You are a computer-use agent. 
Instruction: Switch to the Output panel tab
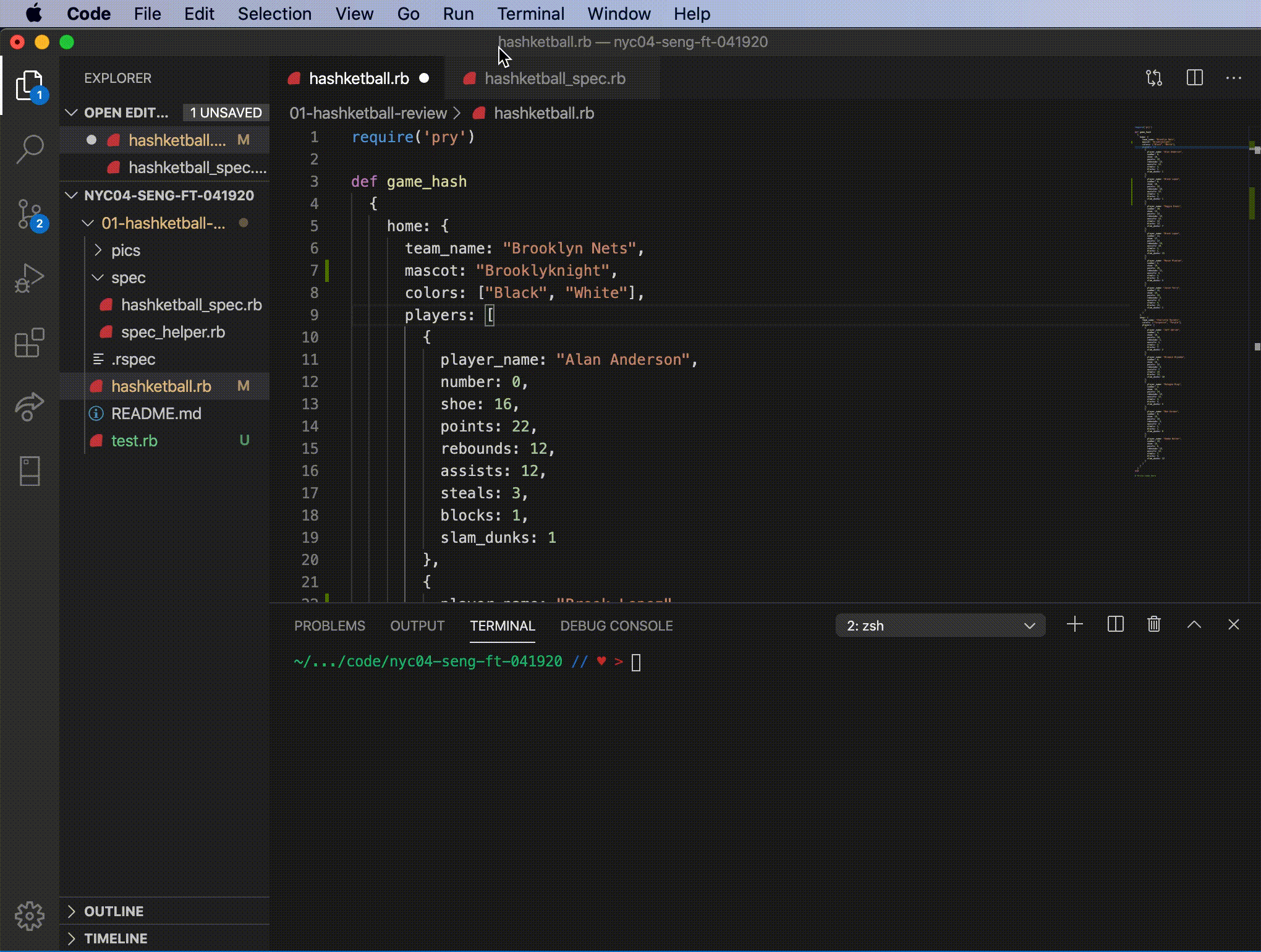coord(417,626)
